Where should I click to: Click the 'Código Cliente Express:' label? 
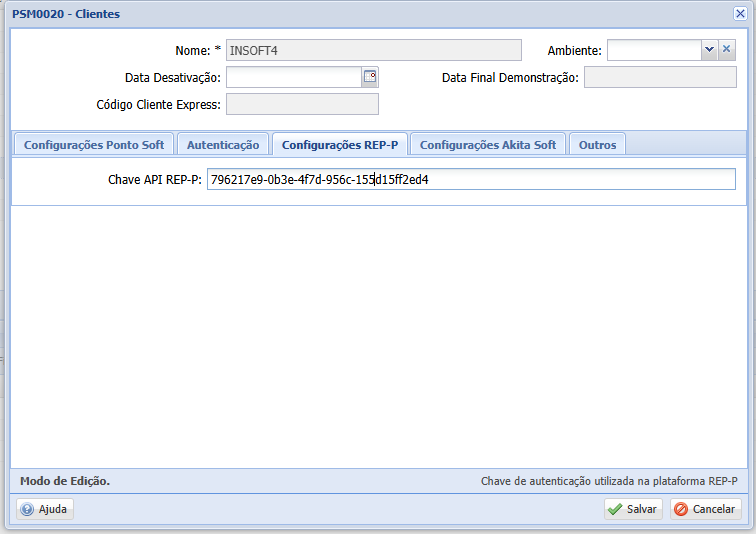[158, 105]
